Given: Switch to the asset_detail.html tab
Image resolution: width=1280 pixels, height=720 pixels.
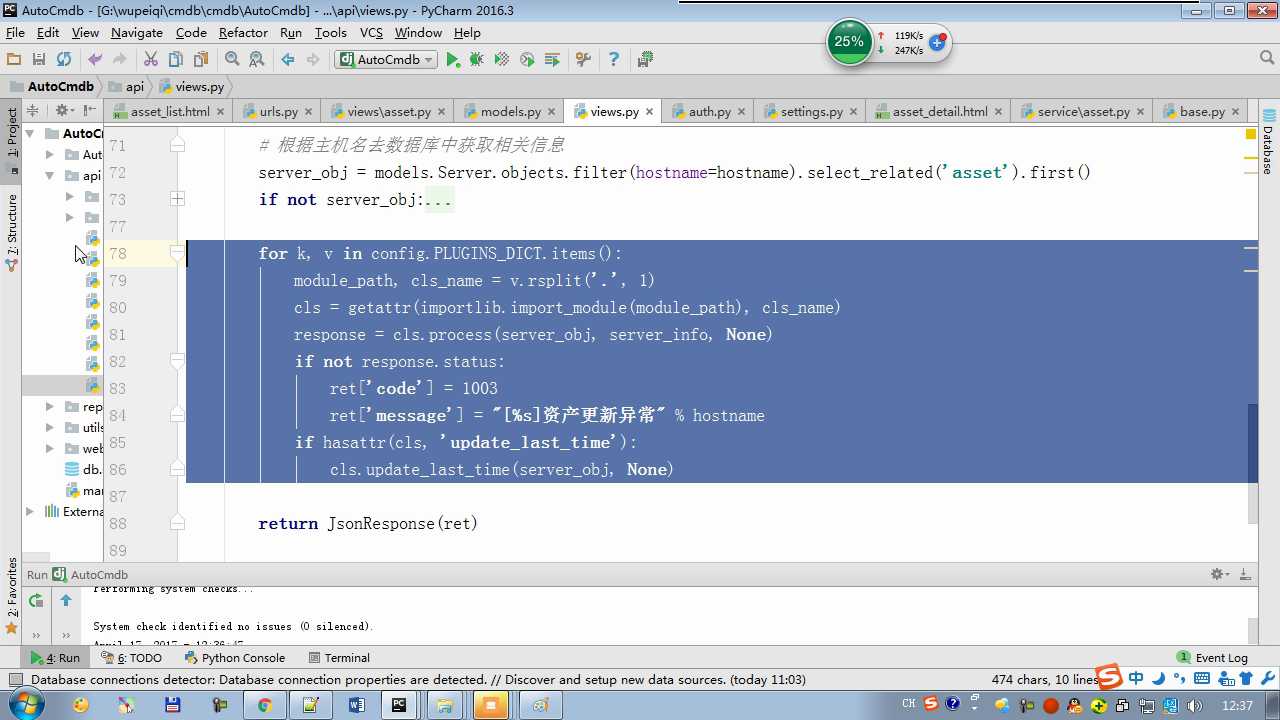Looking at the screenshot, I should (x=940, y=112).
